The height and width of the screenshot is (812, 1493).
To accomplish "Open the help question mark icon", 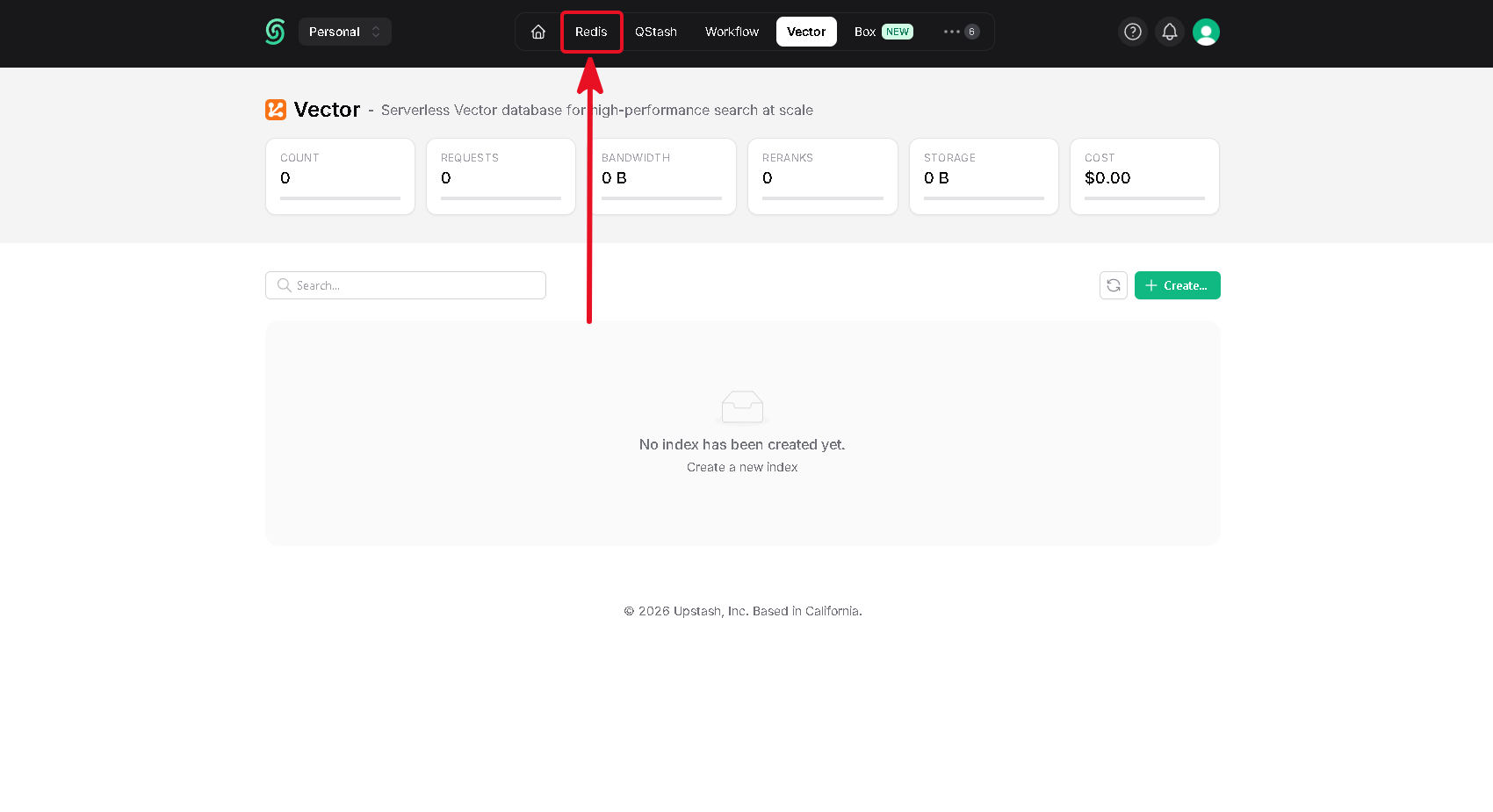I will click(1133, 32).
